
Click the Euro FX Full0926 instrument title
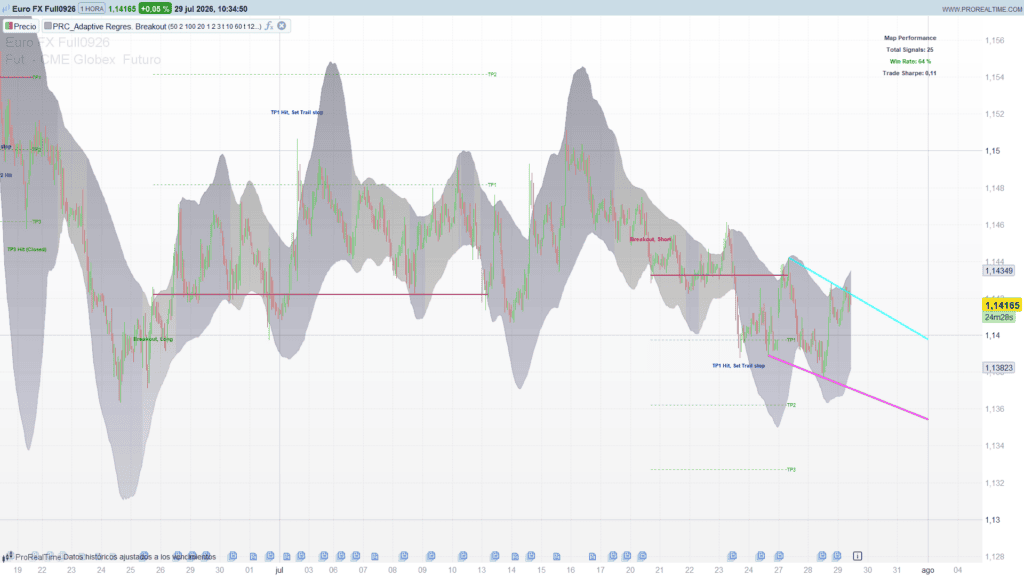point(44,8)
